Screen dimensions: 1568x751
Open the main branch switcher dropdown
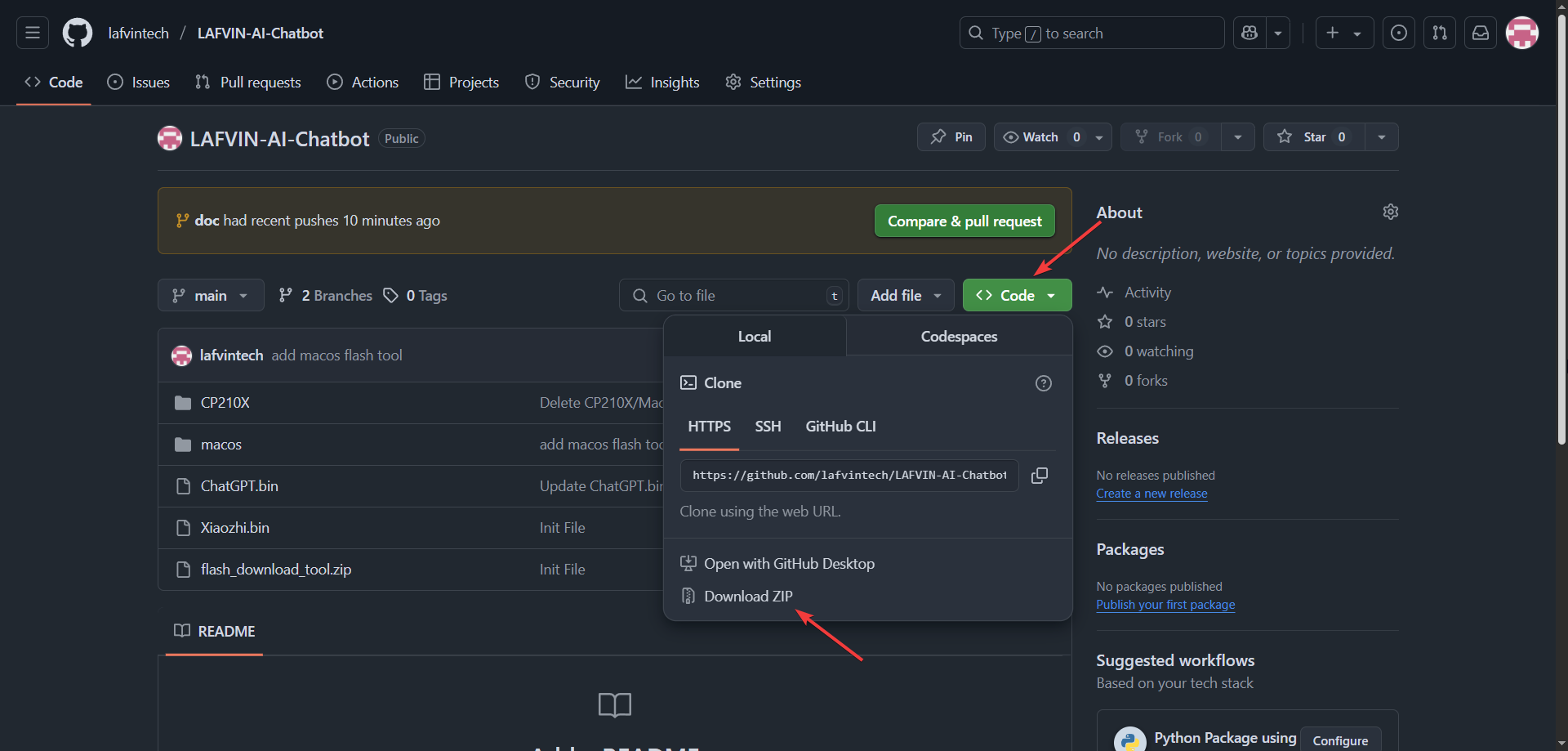tap(211, 295)
